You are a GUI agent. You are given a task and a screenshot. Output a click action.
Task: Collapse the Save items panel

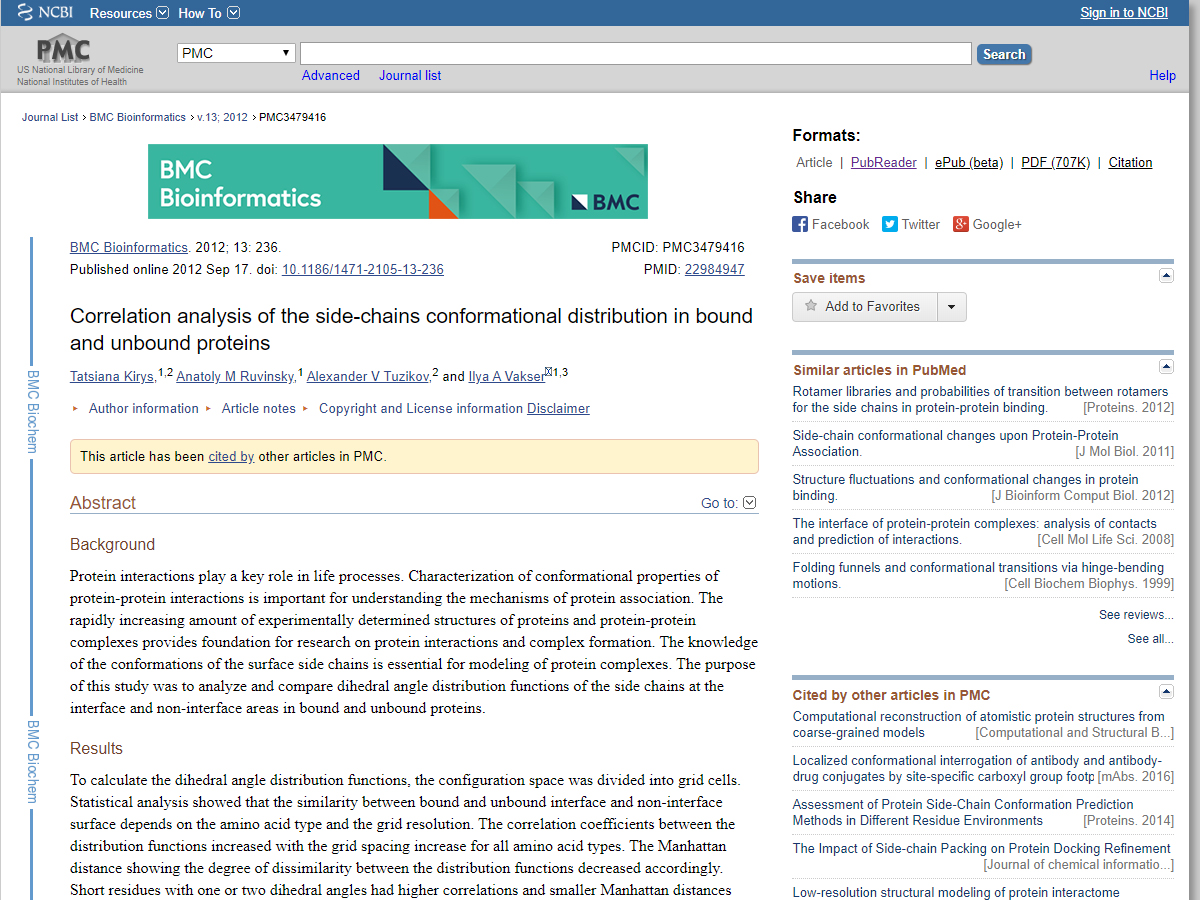pyautogui.click(x=1166, y=276)
